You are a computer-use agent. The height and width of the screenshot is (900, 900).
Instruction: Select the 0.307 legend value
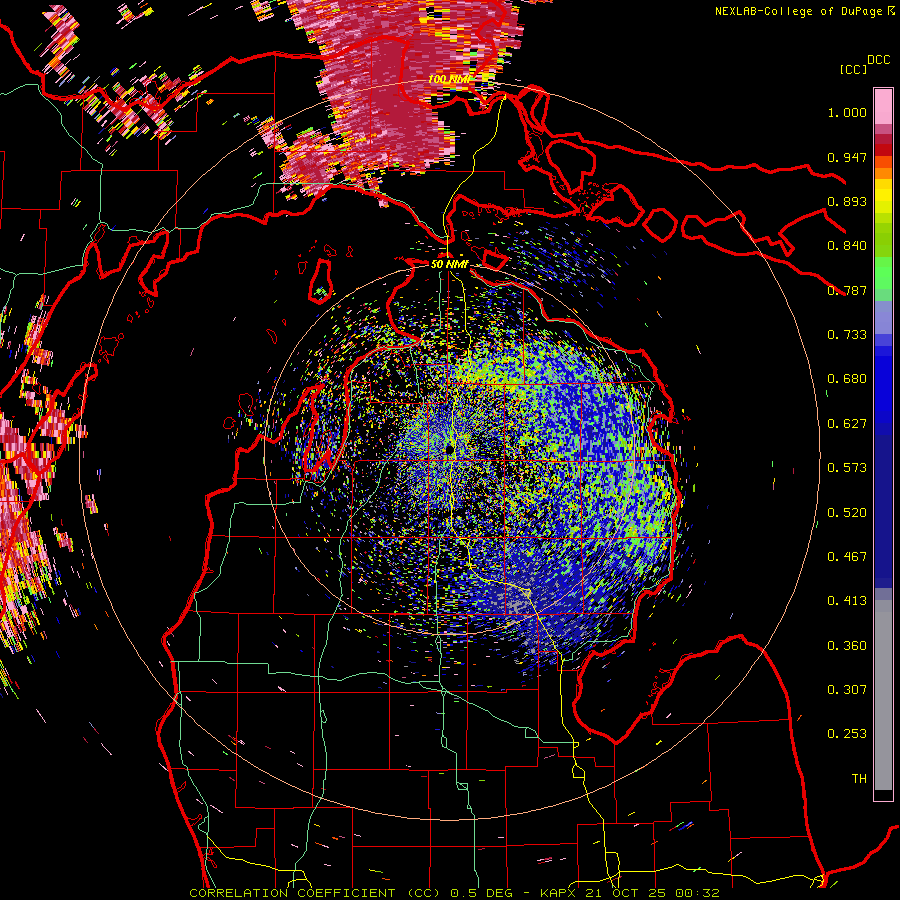[x=847, y=690]
